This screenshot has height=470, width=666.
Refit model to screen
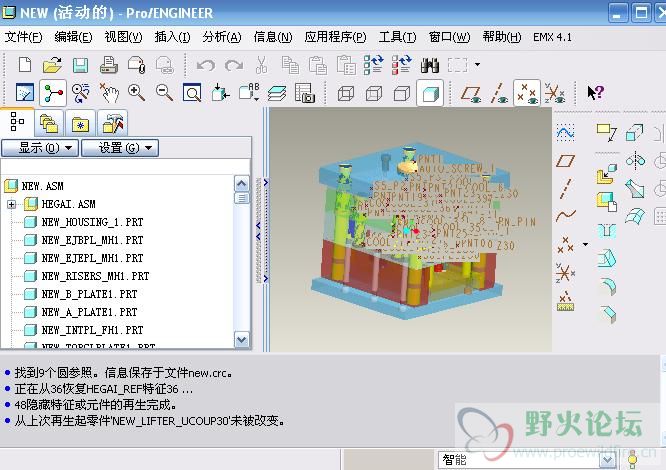click(x=192, y=92)
